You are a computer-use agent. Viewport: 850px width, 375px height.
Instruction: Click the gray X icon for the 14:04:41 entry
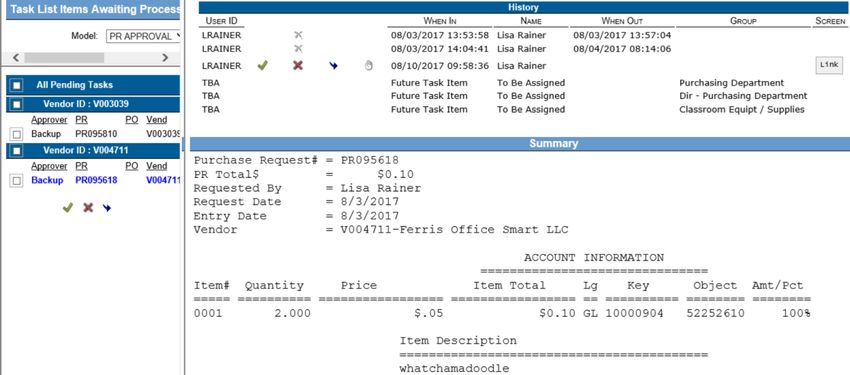(x=298, y=49)
